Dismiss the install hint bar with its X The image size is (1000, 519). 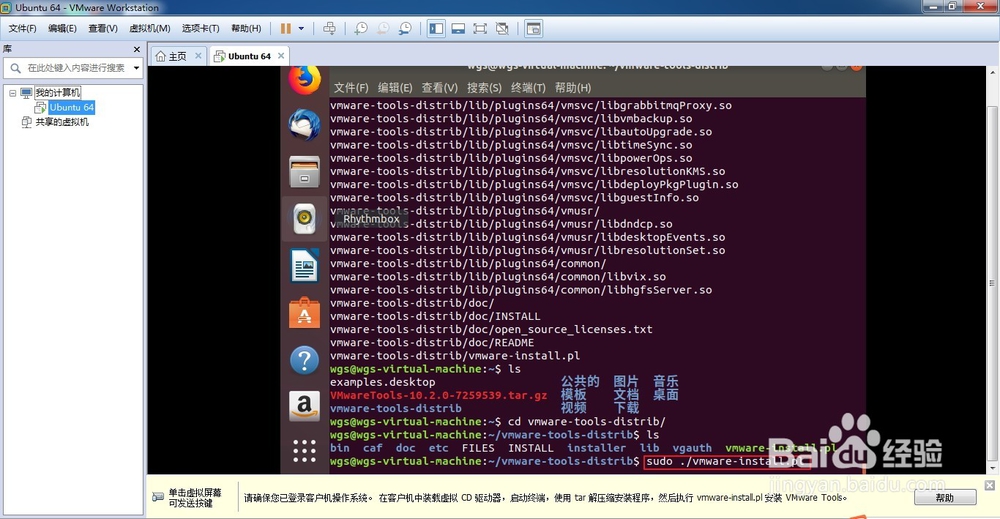point(990,485)
